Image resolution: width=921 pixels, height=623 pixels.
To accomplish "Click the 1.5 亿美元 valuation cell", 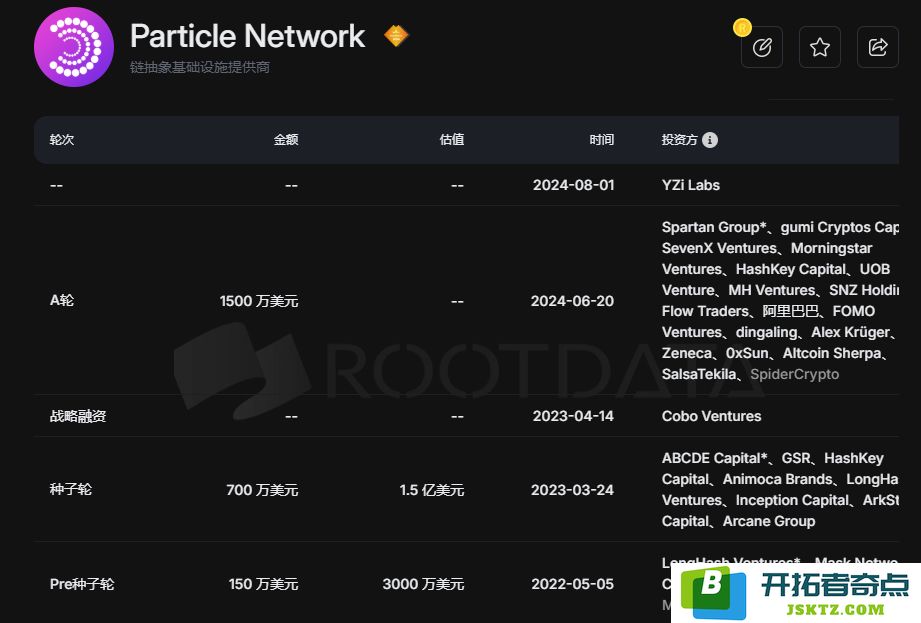I will [x=432, y=490].
